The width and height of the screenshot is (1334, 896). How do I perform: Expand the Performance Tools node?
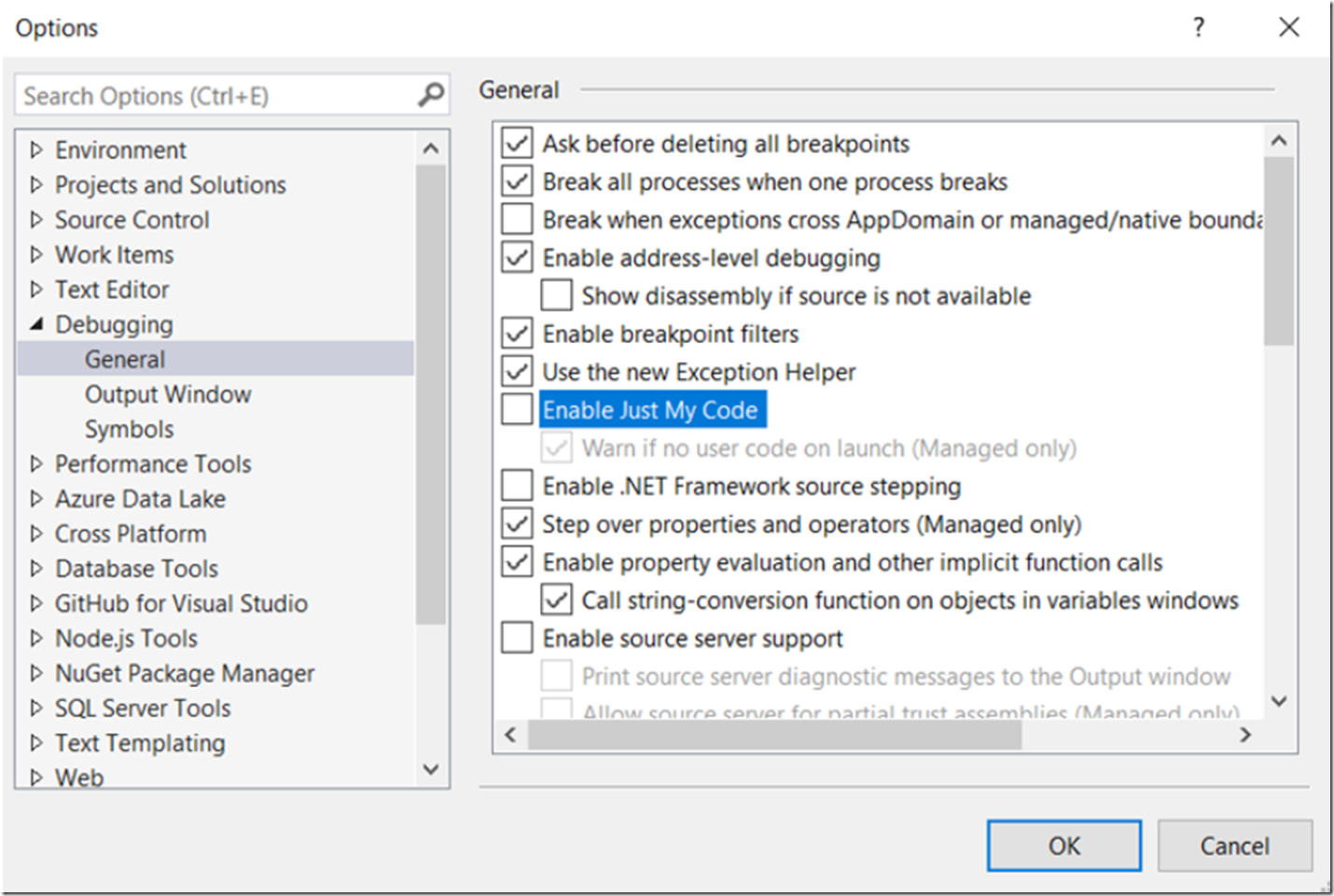(x=36, y=463)
